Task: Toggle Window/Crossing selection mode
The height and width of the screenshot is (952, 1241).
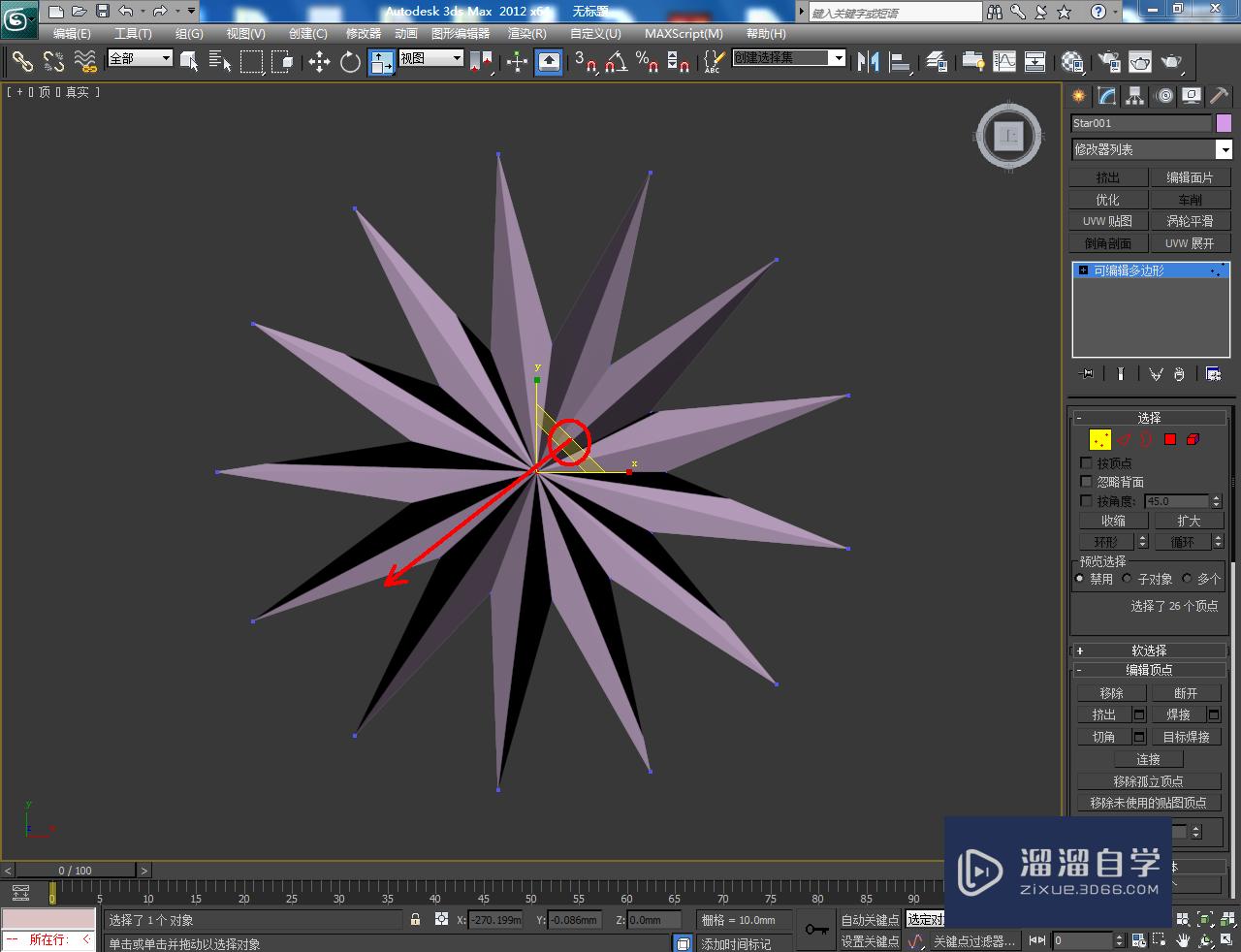Action: 282,62
